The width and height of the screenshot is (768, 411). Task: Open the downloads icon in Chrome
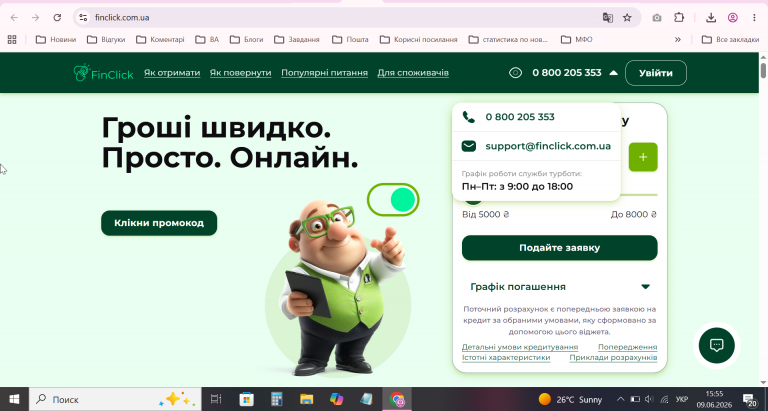tap(711, 18)
